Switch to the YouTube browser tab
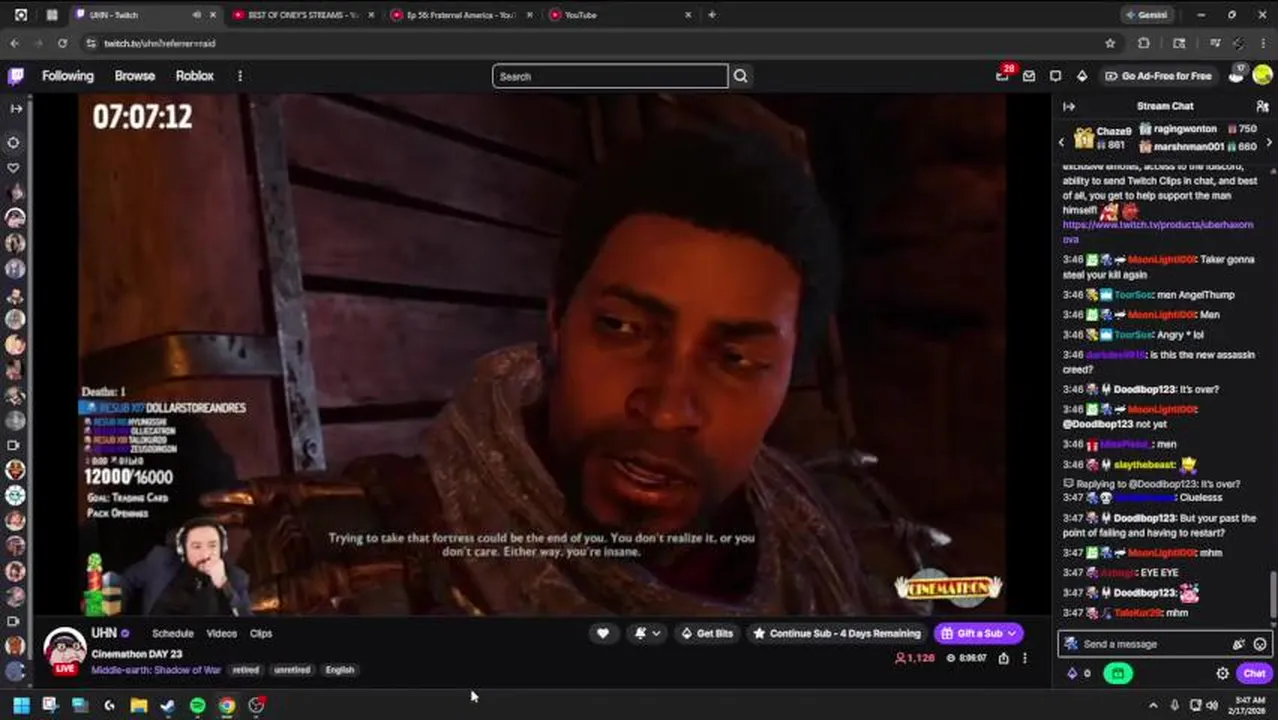 [618, 15]
